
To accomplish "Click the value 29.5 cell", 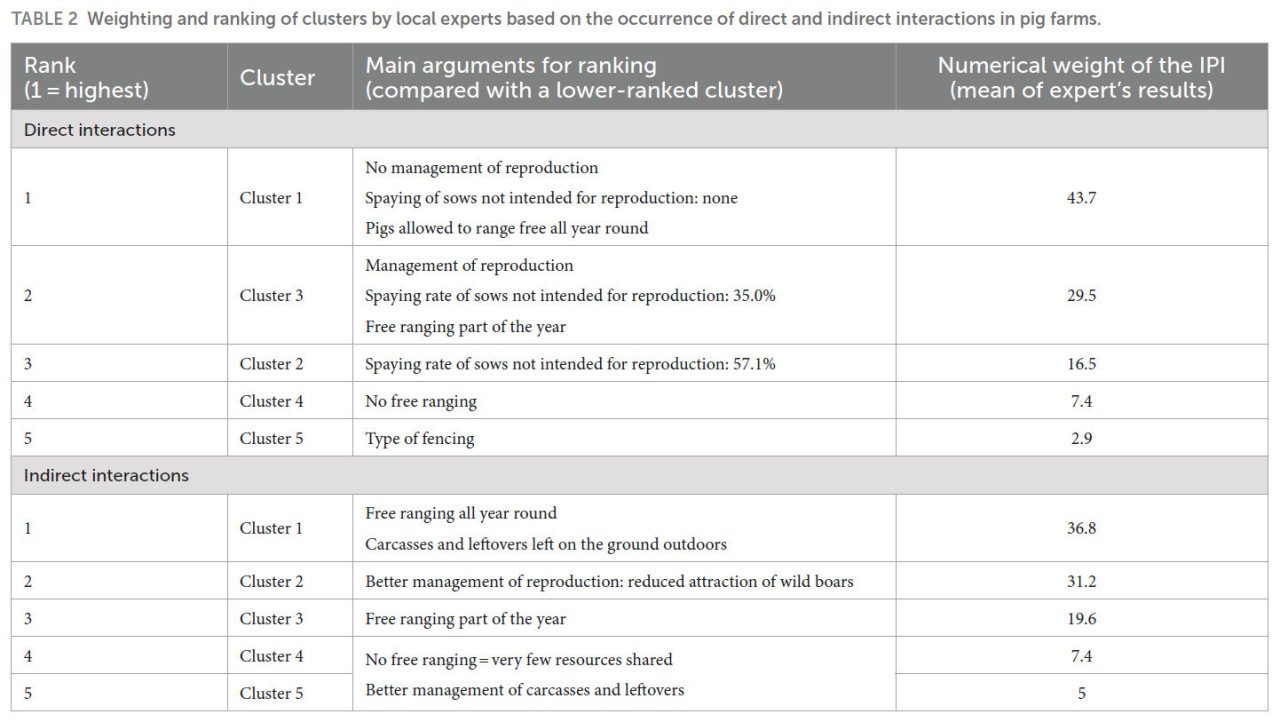I will coord(1081,296).
